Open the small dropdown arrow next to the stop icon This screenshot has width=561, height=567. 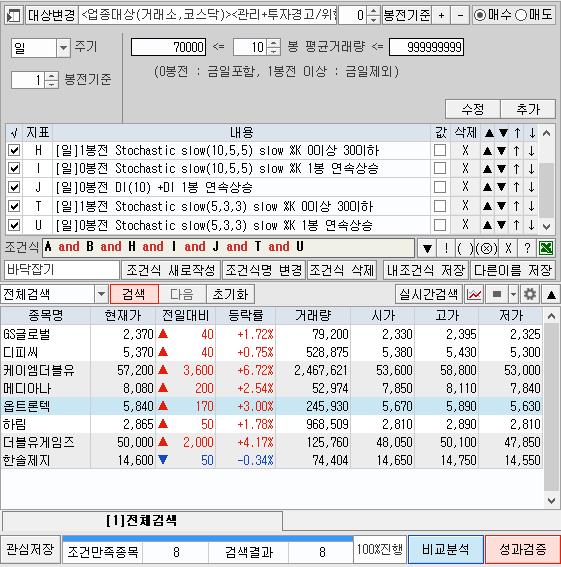click(x=513, y=294)
